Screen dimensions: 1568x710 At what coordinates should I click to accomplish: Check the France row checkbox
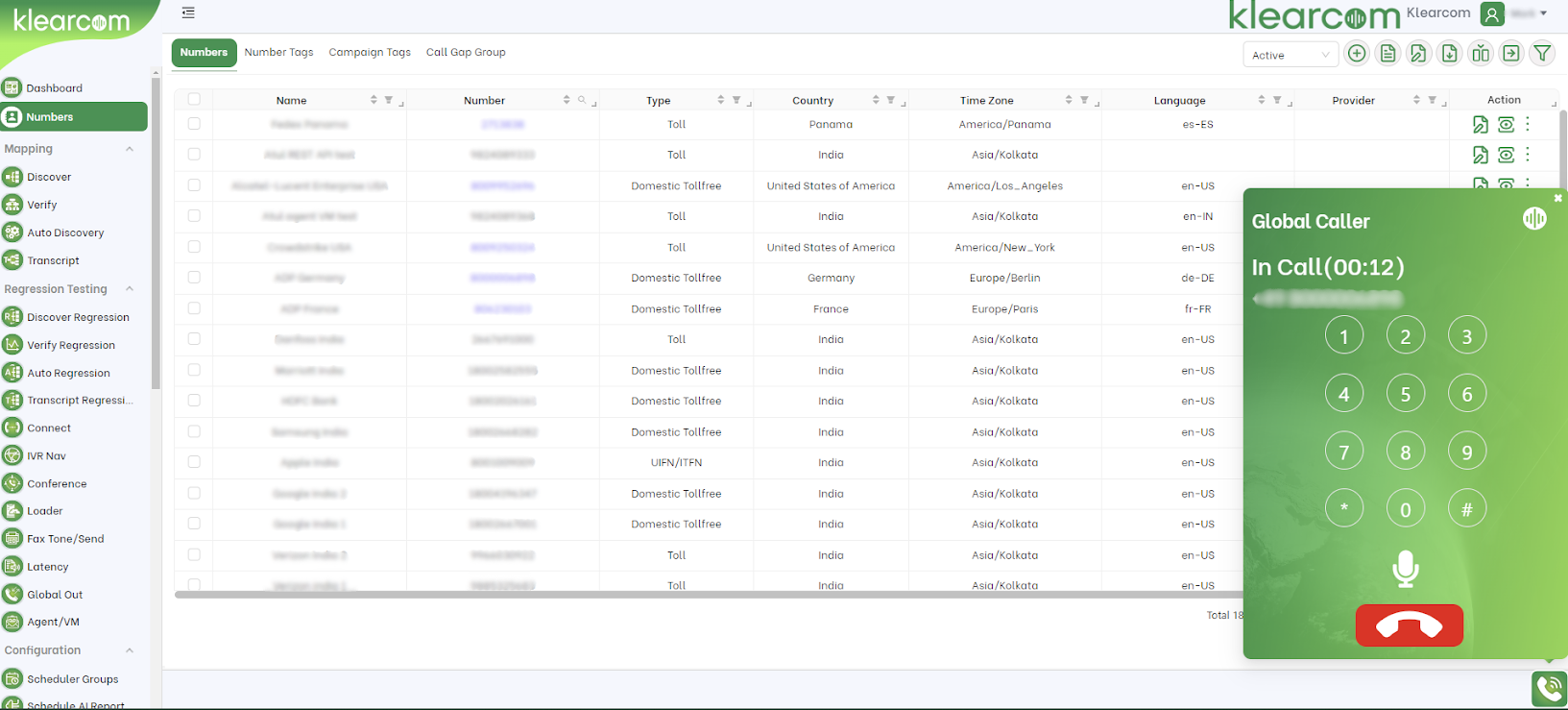194,308
